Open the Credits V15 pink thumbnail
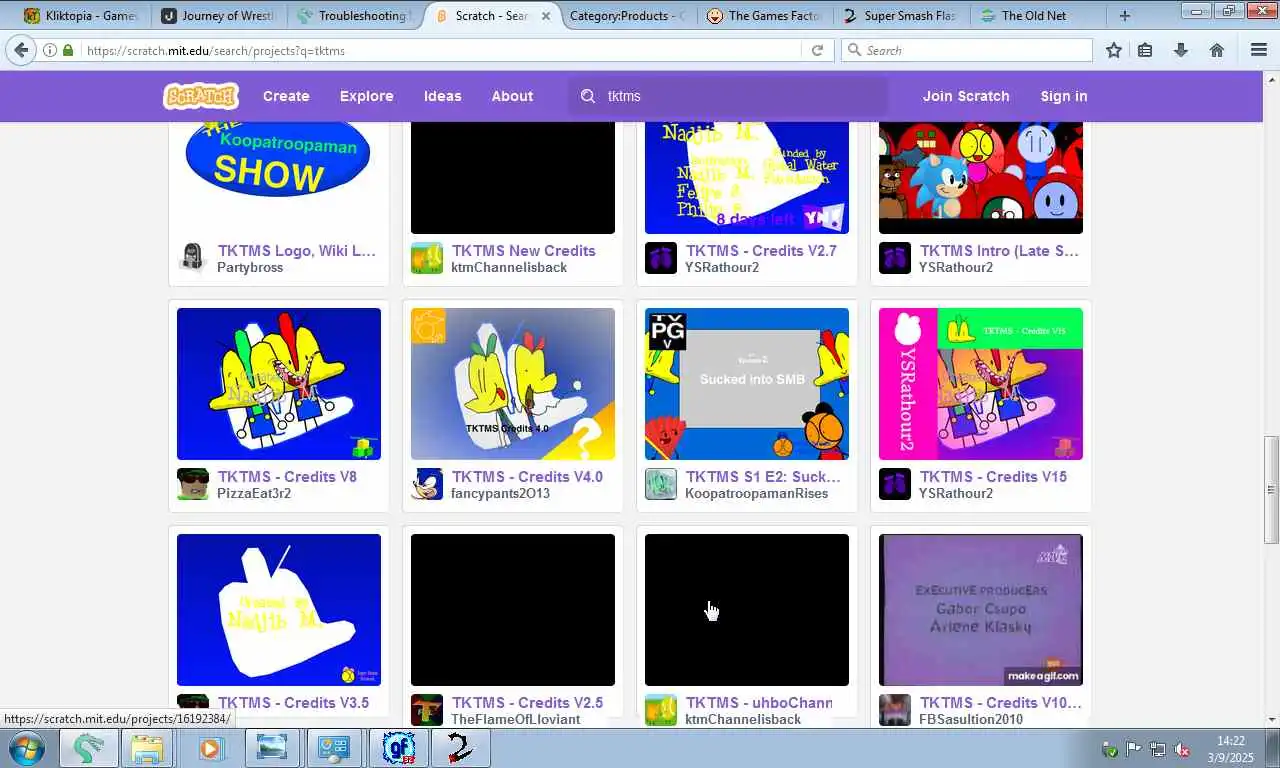This screenshot has width=1280, height=768. coord(981,384)
